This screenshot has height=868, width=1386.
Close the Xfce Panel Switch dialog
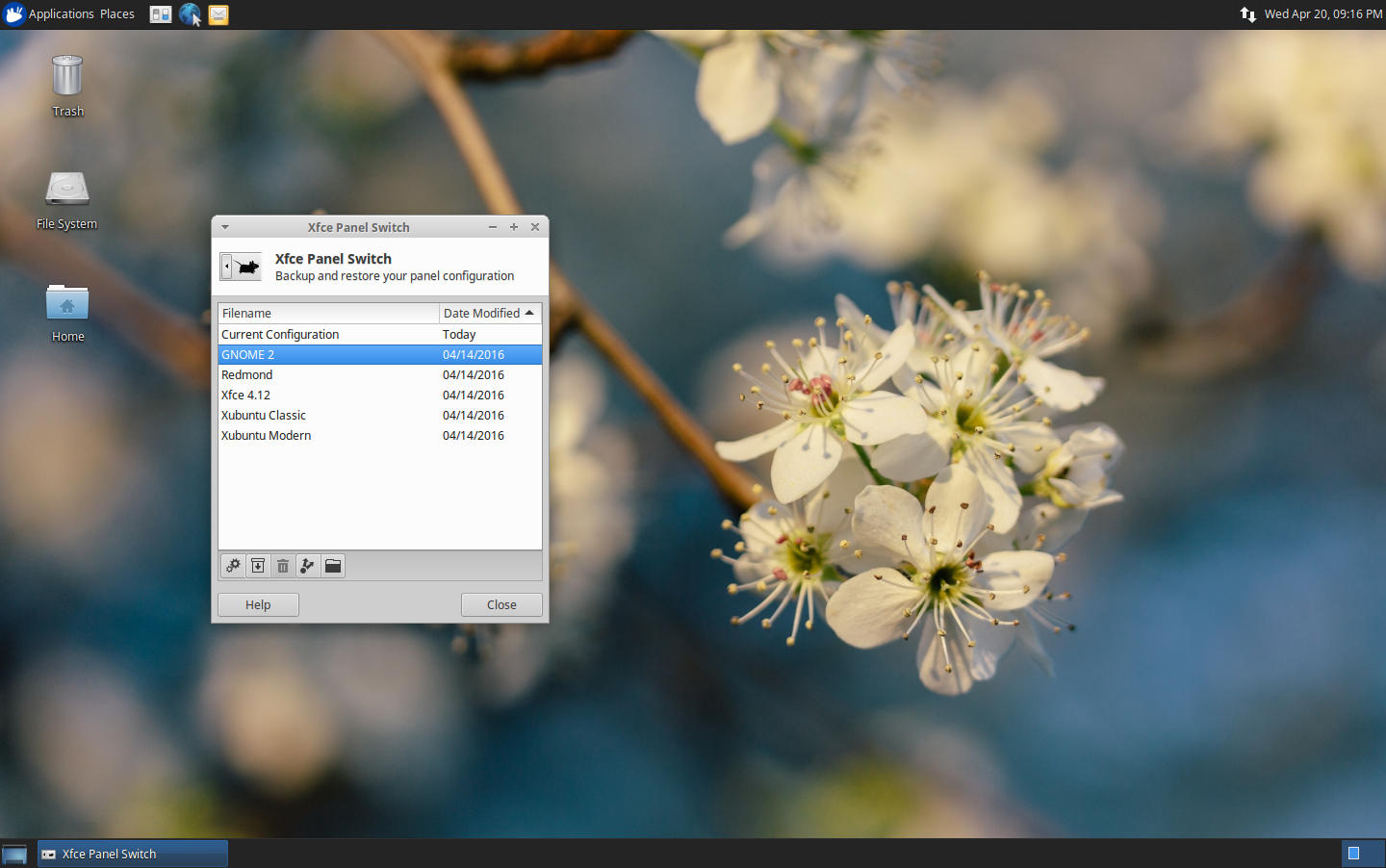click(x=501, y=604)
